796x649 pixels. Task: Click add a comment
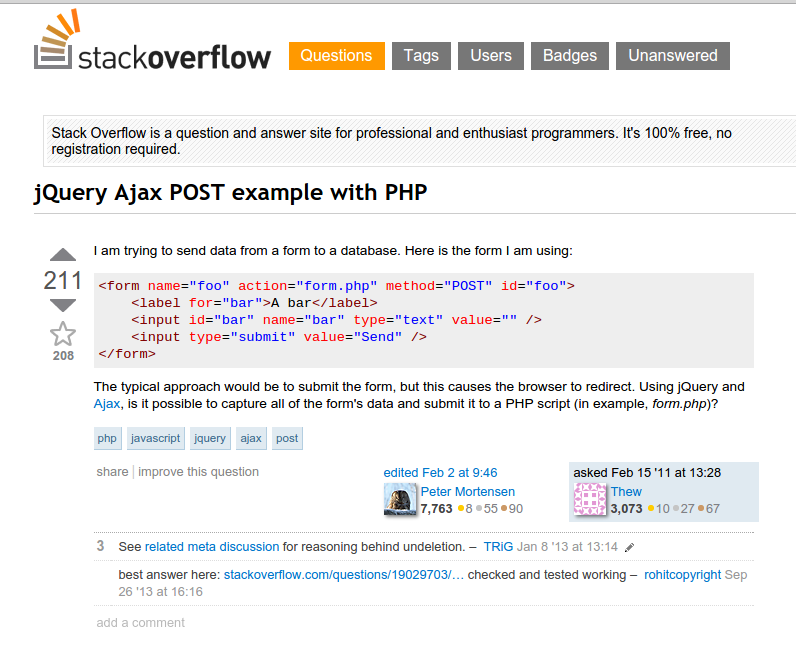pos(141,623)
